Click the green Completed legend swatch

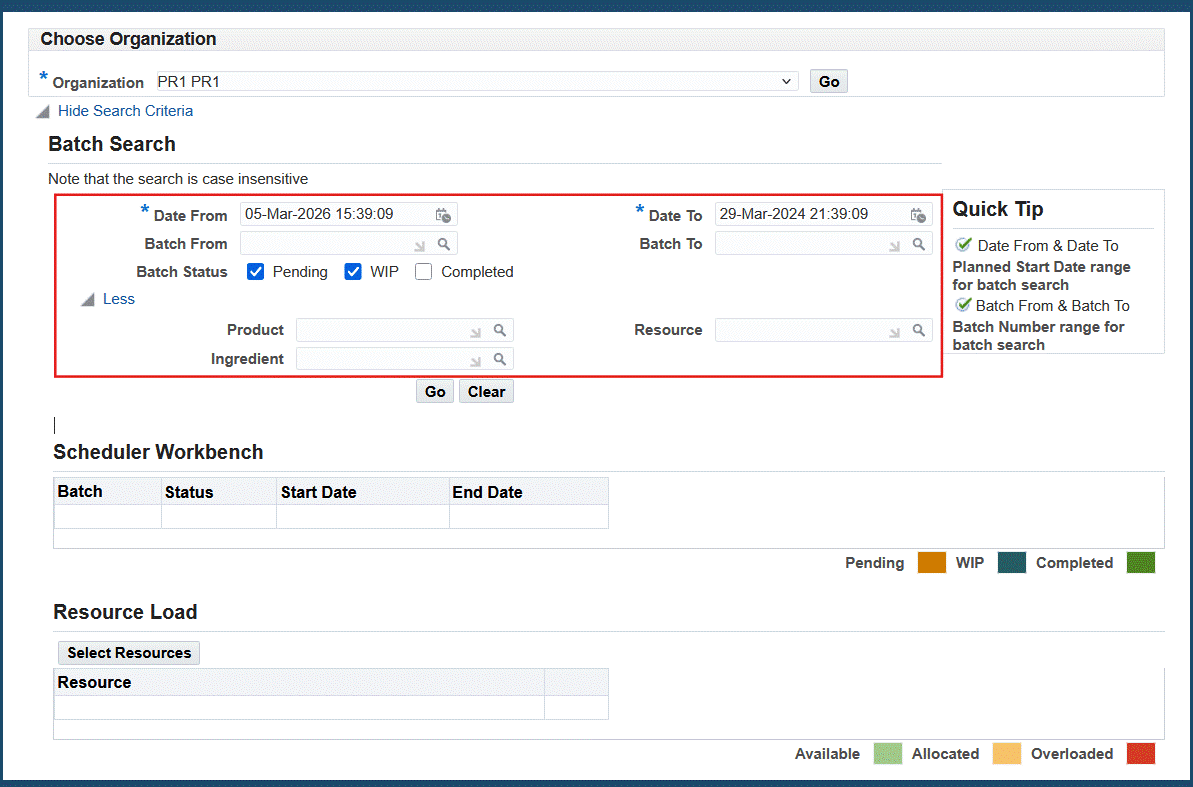1141,562
